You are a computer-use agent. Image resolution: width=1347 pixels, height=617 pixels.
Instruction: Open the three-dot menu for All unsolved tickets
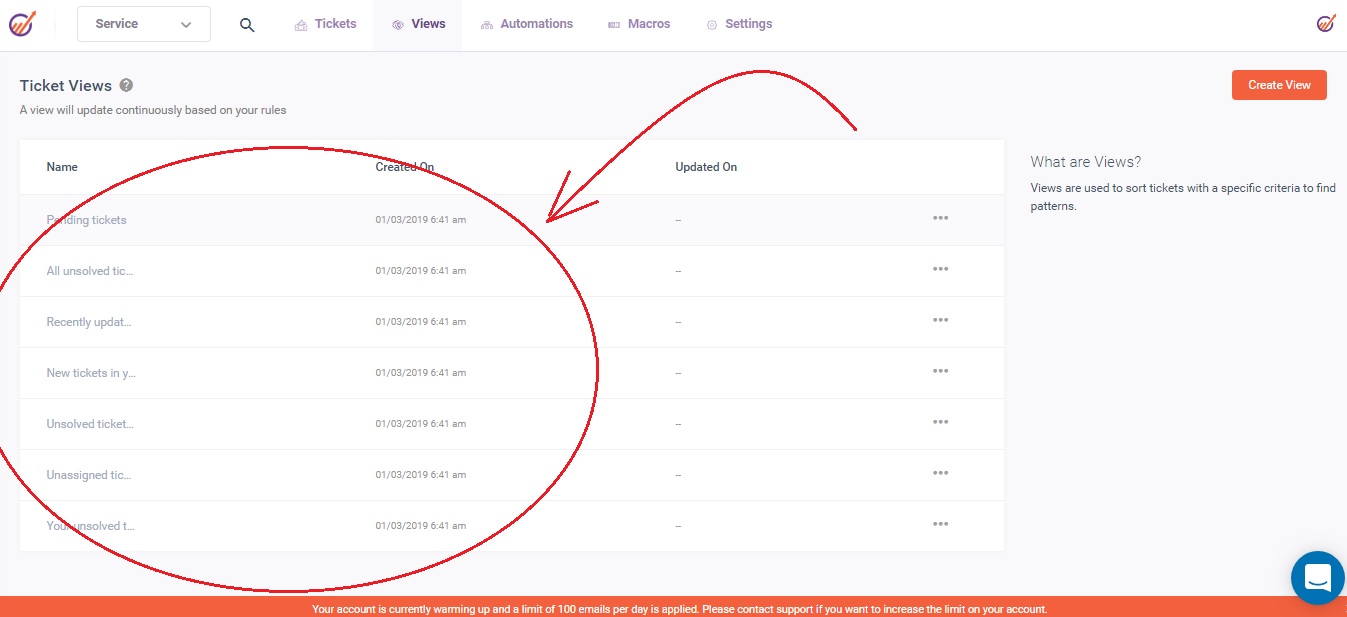(940, 269)
